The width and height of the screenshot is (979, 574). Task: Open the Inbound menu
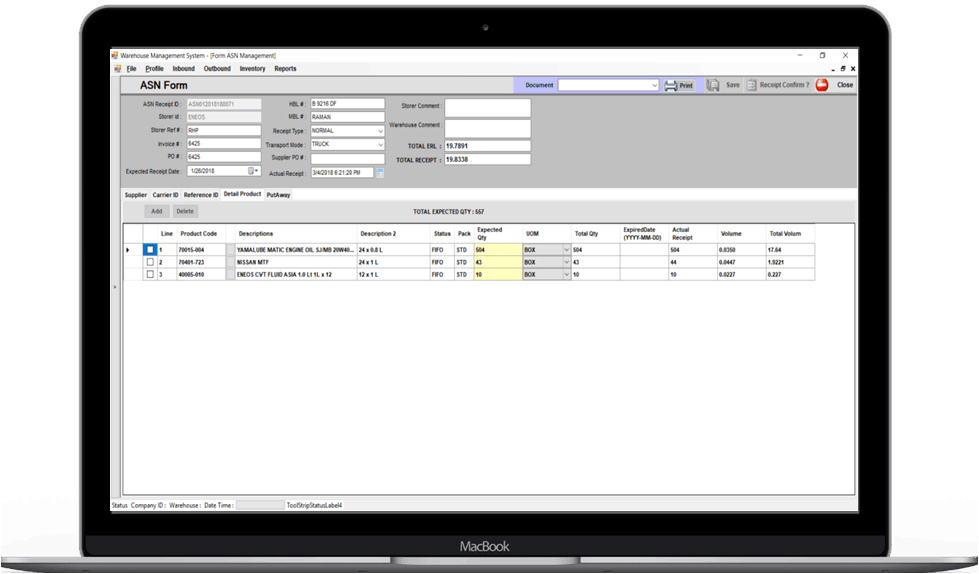183,69
